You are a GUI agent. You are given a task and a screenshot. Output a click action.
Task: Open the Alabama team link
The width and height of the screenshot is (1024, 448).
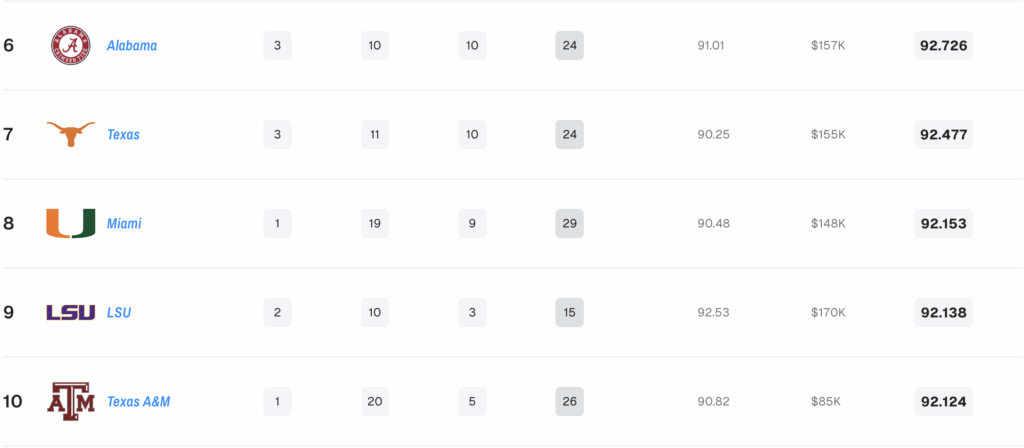tap(132, 45)
